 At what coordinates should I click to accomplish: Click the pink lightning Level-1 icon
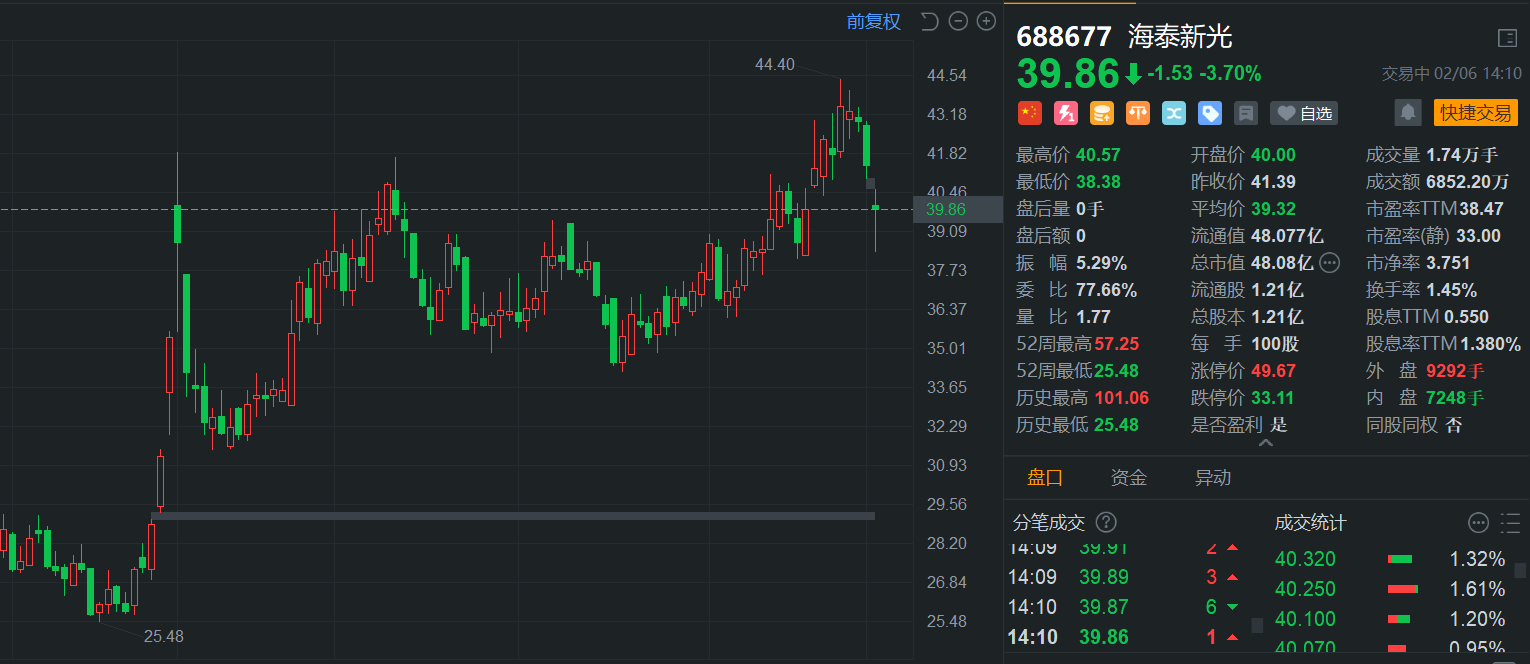pyautogui.click(x=1066, y=113)
